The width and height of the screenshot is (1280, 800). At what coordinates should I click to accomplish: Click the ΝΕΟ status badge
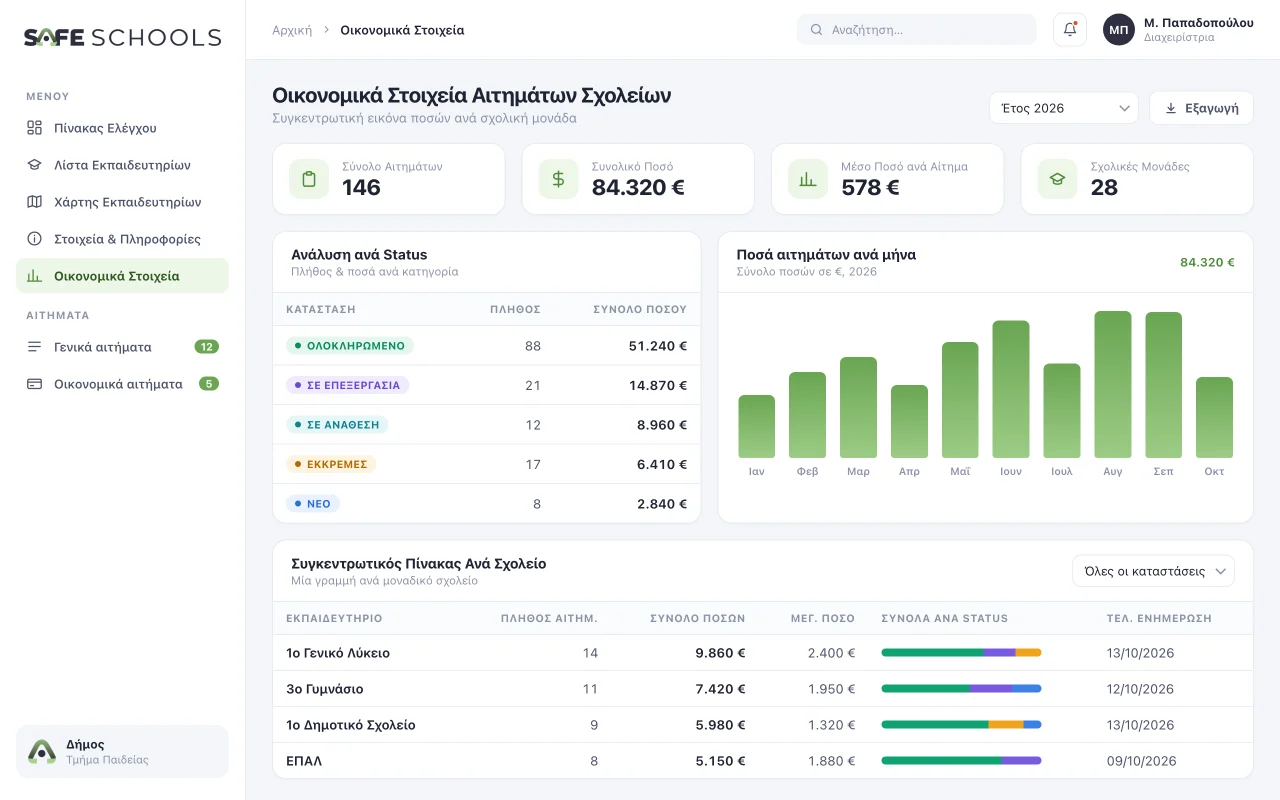(x=313, y=504)
